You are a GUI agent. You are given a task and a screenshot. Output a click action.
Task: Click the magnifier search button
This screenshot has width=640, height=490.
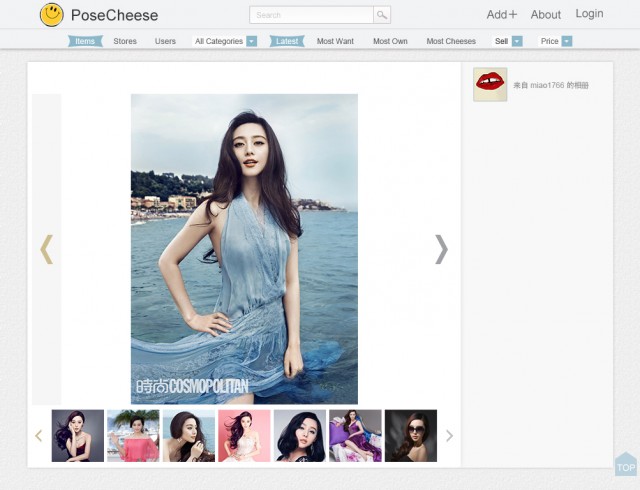[x=382, y=15]
